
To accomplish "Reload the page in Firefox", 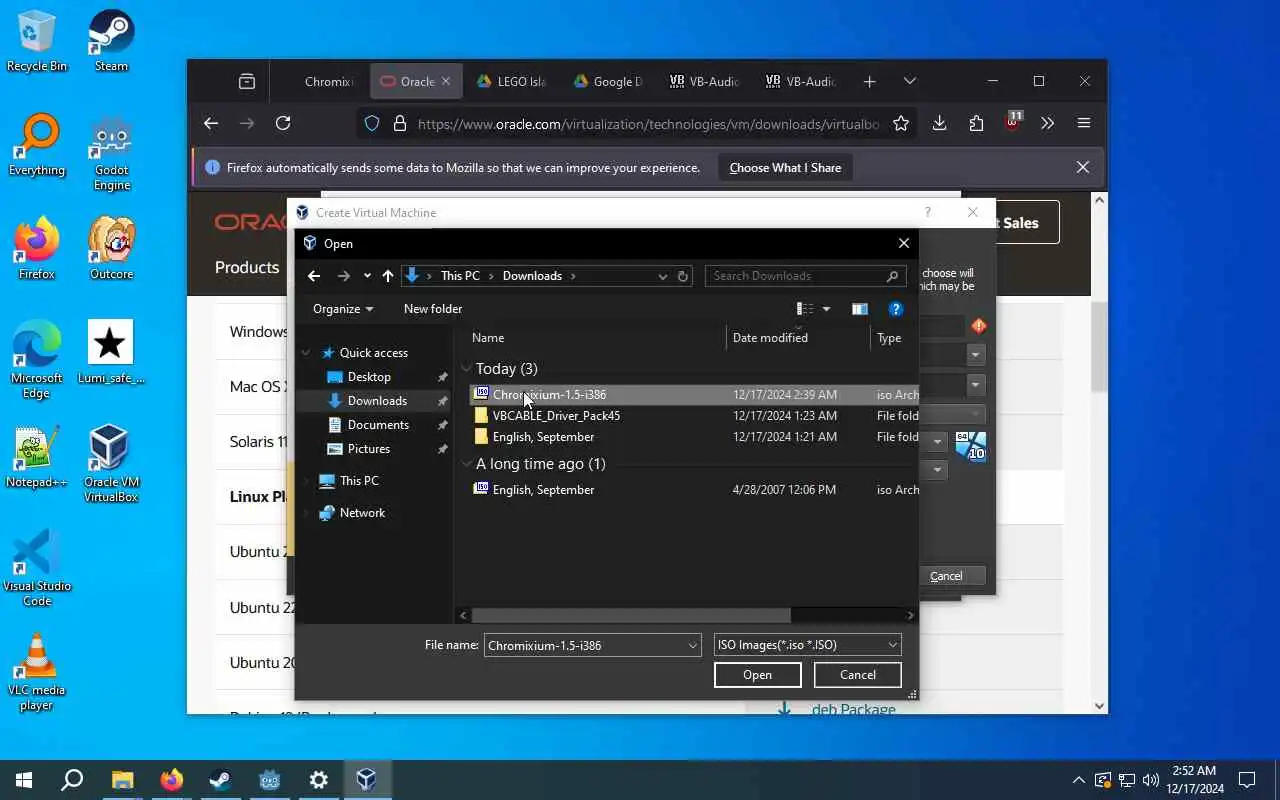I will click(283, 123).
